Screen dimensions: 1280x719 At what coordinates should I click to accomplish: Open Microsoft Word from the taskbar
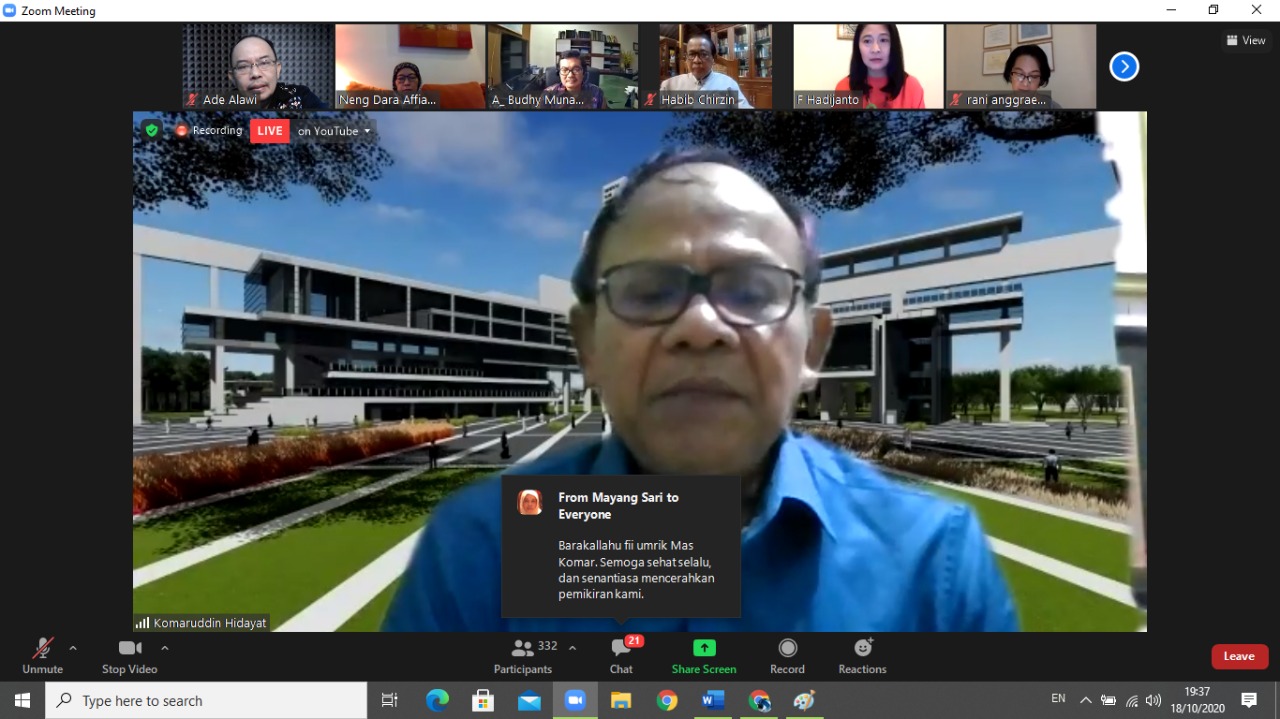coord(713,701)
